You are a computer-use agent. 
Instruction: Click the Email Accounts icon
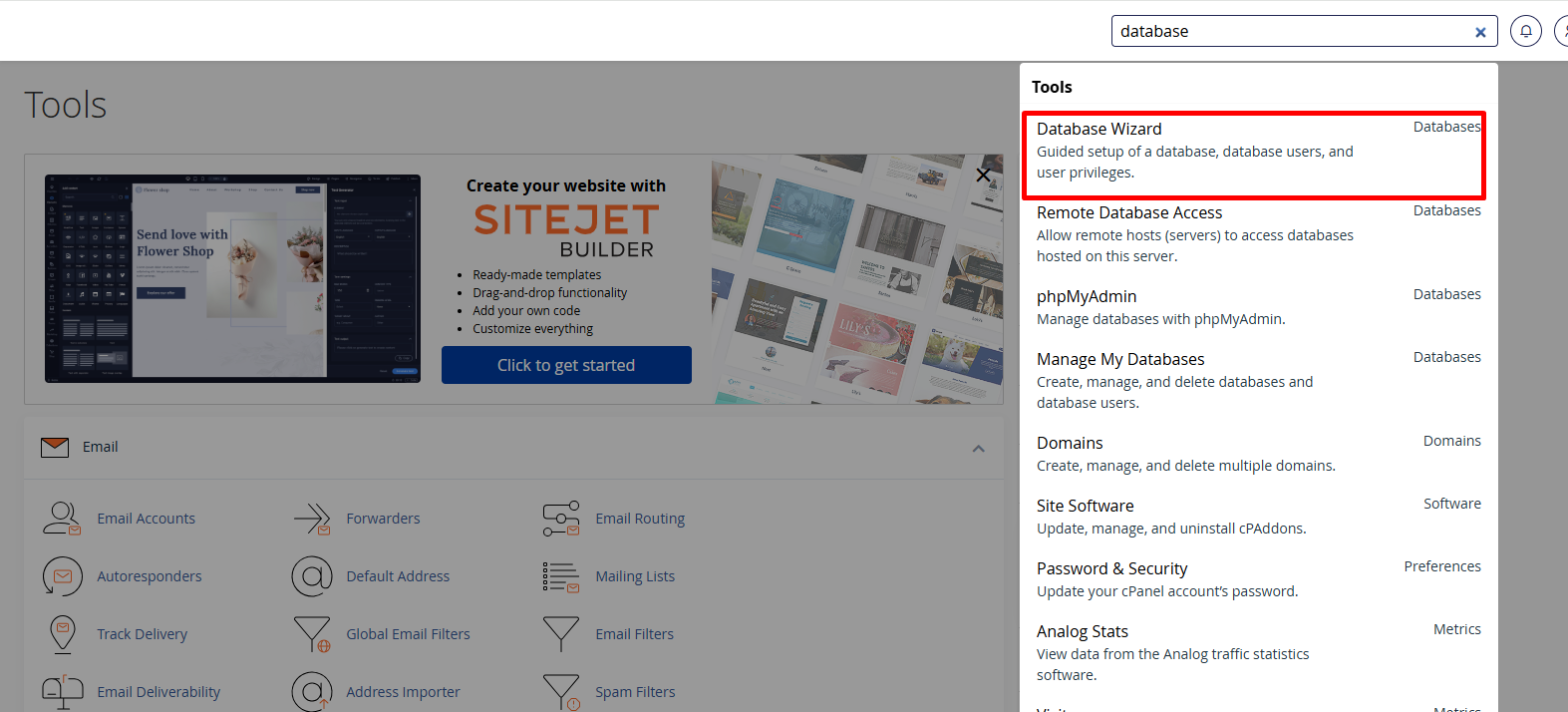pyautogui.click(x=62, y=519)
